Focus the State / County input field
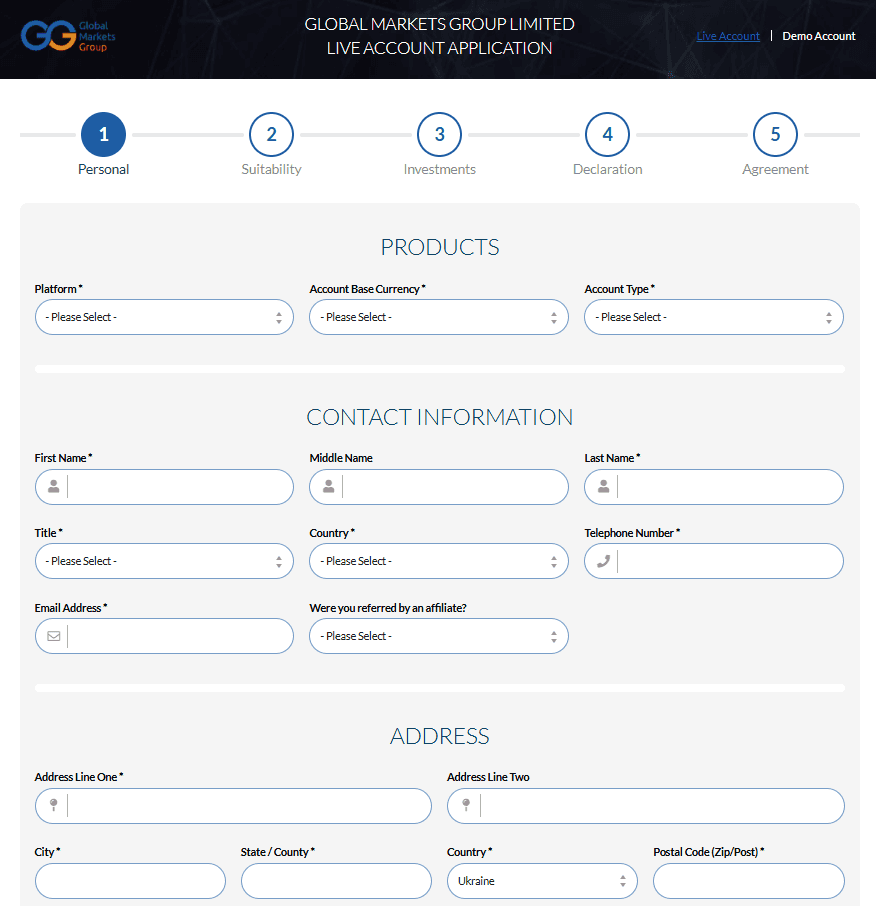876x906 pixels. click(x=336, y=881)
